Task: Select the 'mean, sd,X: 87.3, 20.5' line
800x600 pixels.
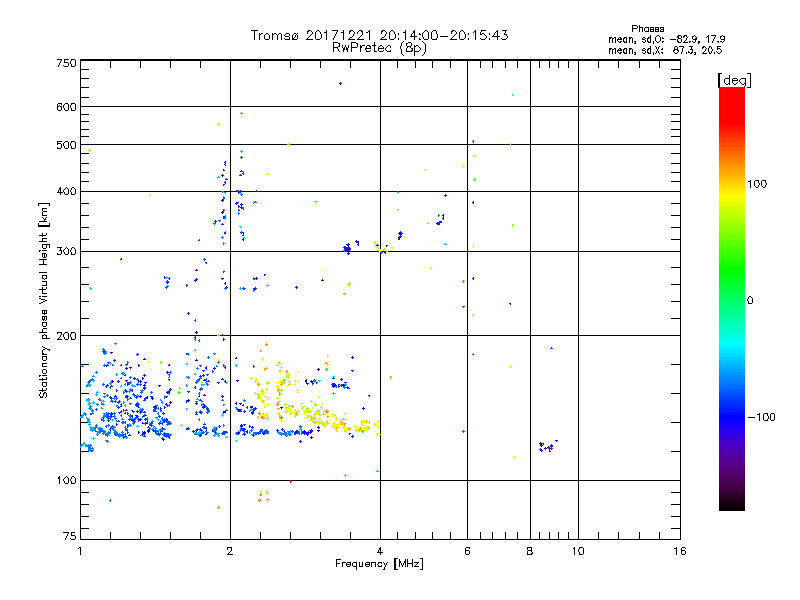Action: [x=665, y=50]
